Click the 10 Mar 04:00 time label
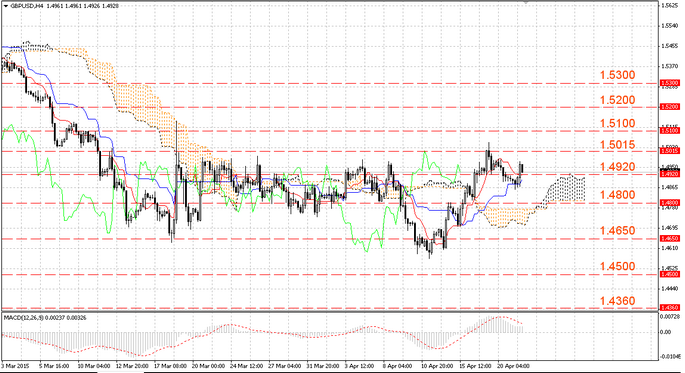Screen dimensions: 685x373 pyautogui.click(x=93, y=366)
